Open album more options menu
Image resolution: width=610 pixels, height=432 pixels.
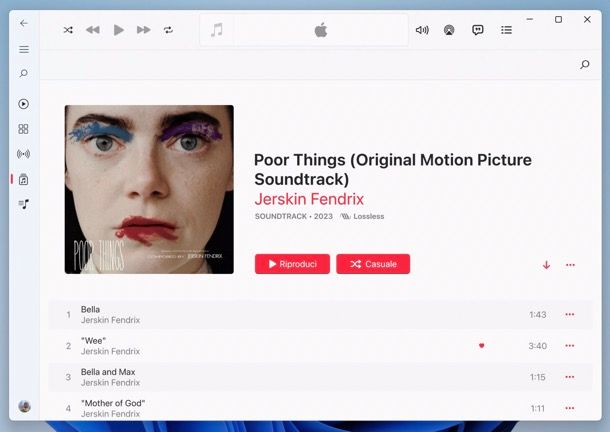(x=570, y=265)
